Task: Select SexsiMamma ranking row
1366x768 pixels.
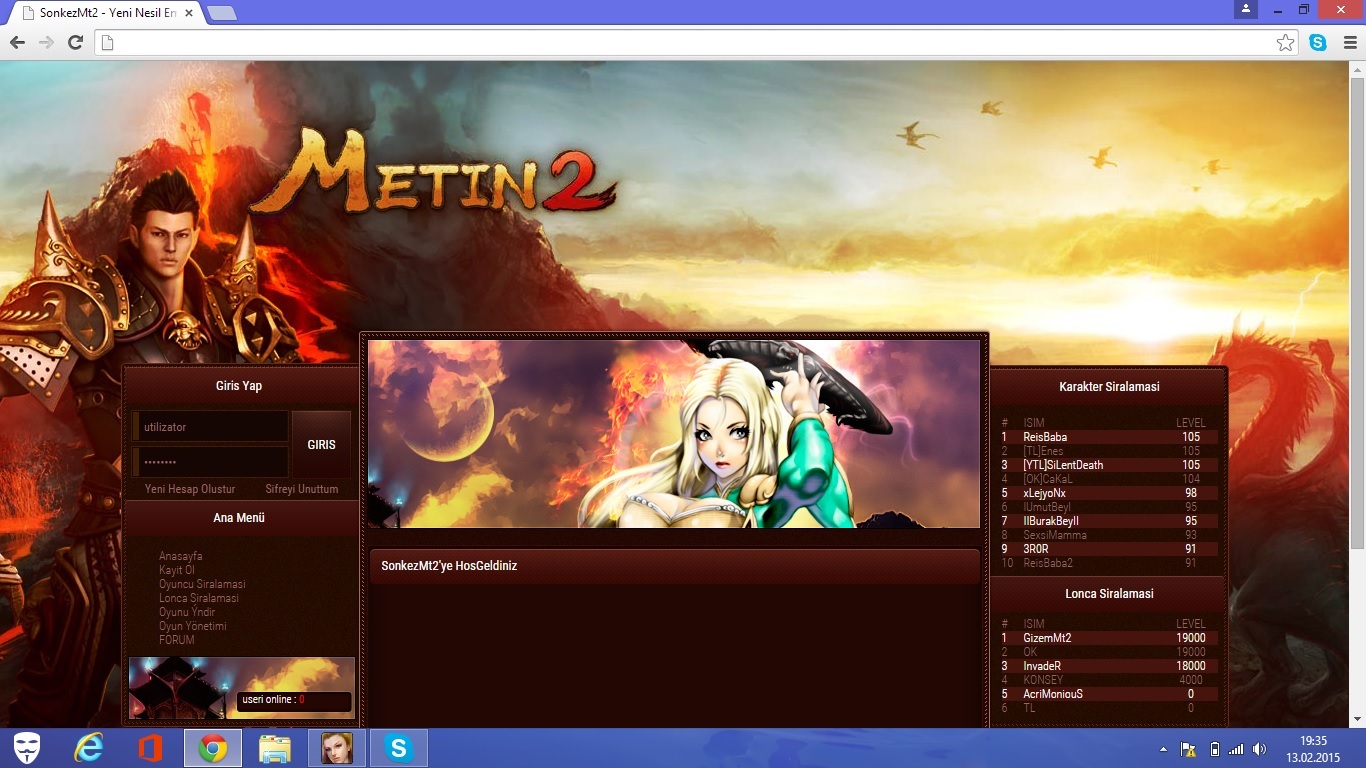Action: pos(1109,535)
